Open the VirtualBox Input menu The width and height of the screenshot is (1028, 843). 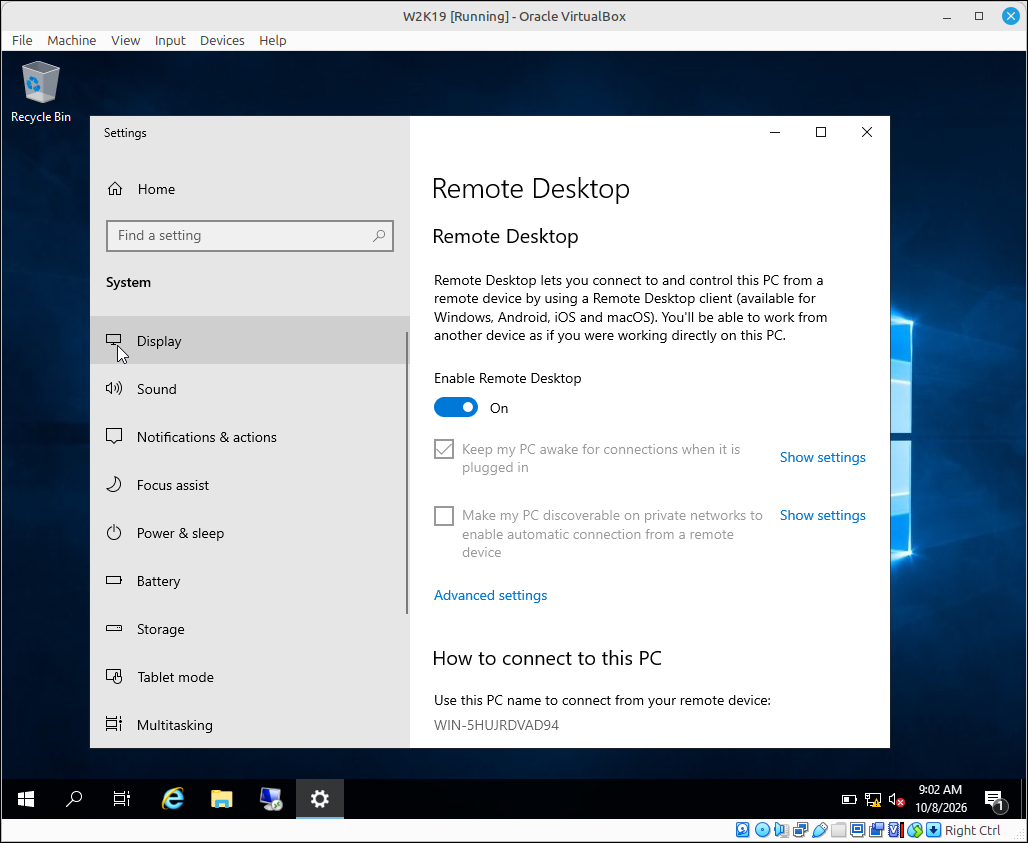click(170, 41)
